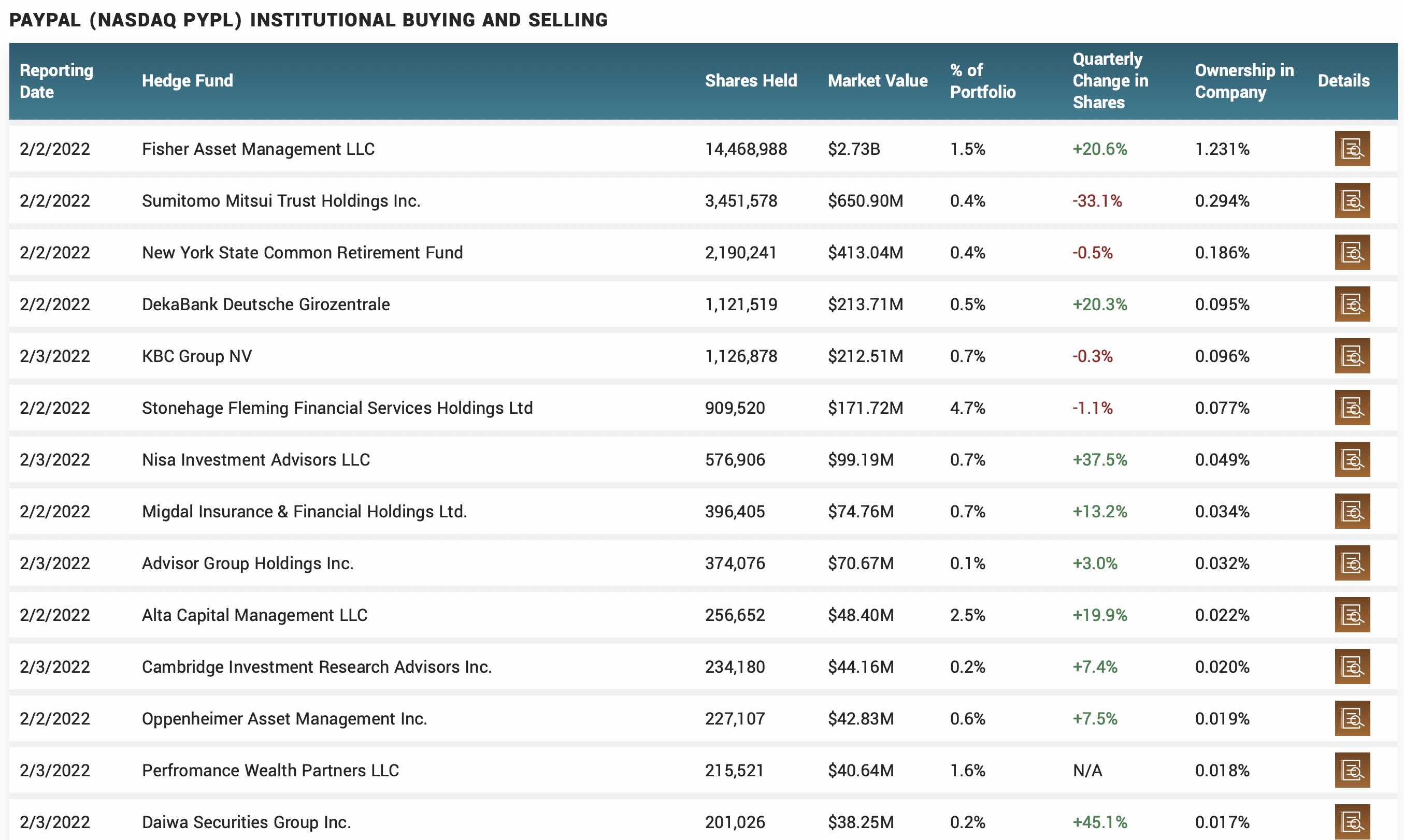Click ownership value 1.231%
This screenshot has width=1404, height=840.
[1222, 149]
